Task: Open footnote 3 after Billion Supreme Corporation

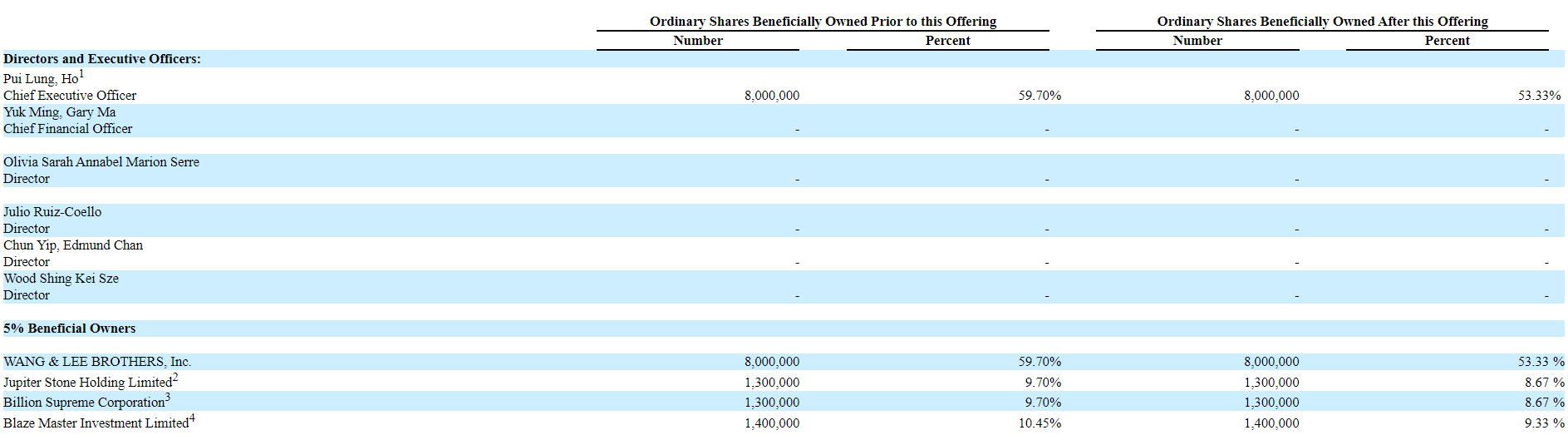Action: coord(168,398)
